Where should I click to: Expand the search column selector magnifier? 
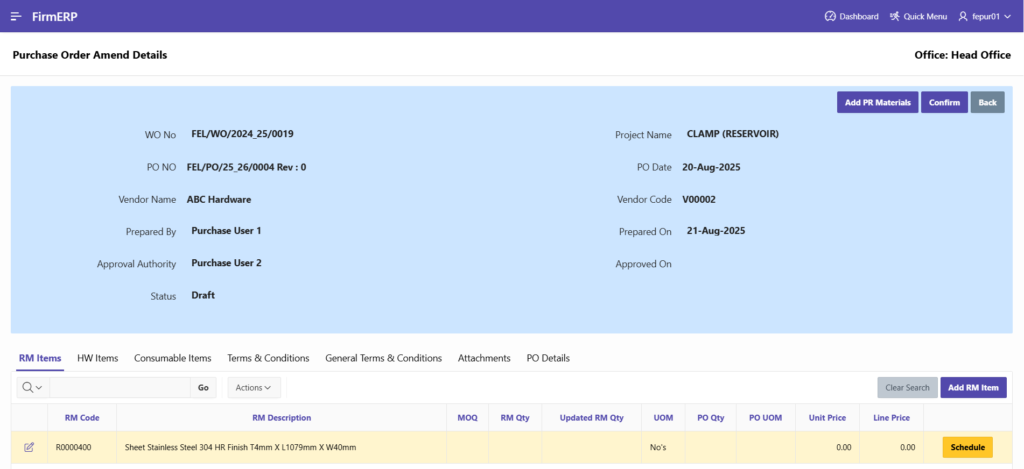33,387
